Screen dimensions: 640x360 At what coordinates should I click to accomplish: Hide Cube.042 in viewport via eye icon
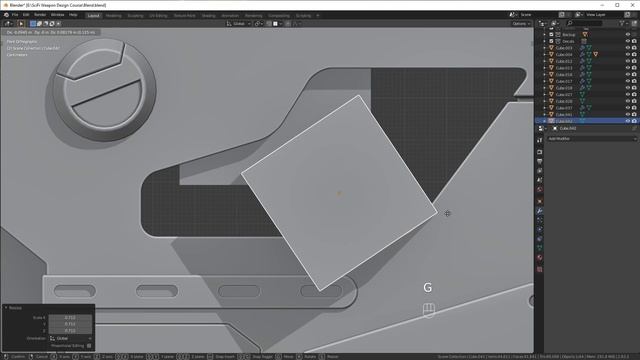[x=628, y=121]
